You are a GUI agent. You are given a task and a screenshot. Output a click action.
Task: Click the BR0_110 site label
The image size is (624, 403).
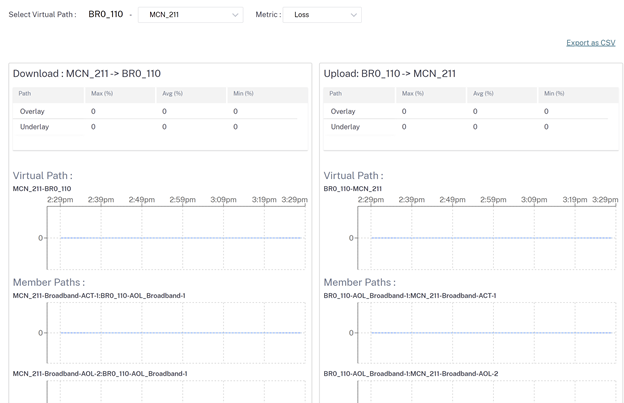(105, 14)
